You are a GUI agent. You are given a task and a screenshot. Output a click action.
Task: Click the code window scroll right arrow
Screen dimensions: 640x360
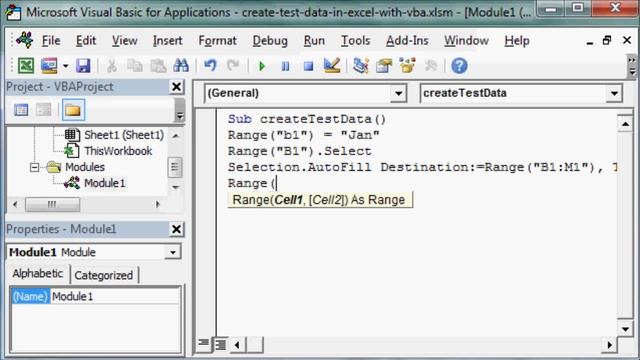click(x=609, y=345)
